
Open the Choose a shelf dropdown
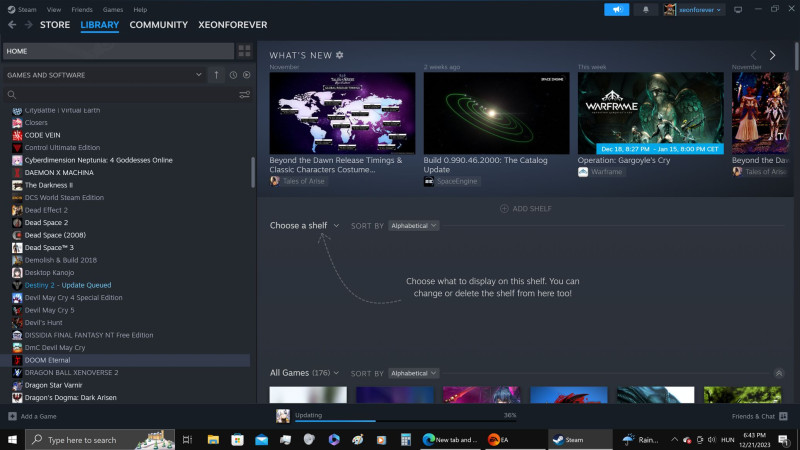point(304,226)
